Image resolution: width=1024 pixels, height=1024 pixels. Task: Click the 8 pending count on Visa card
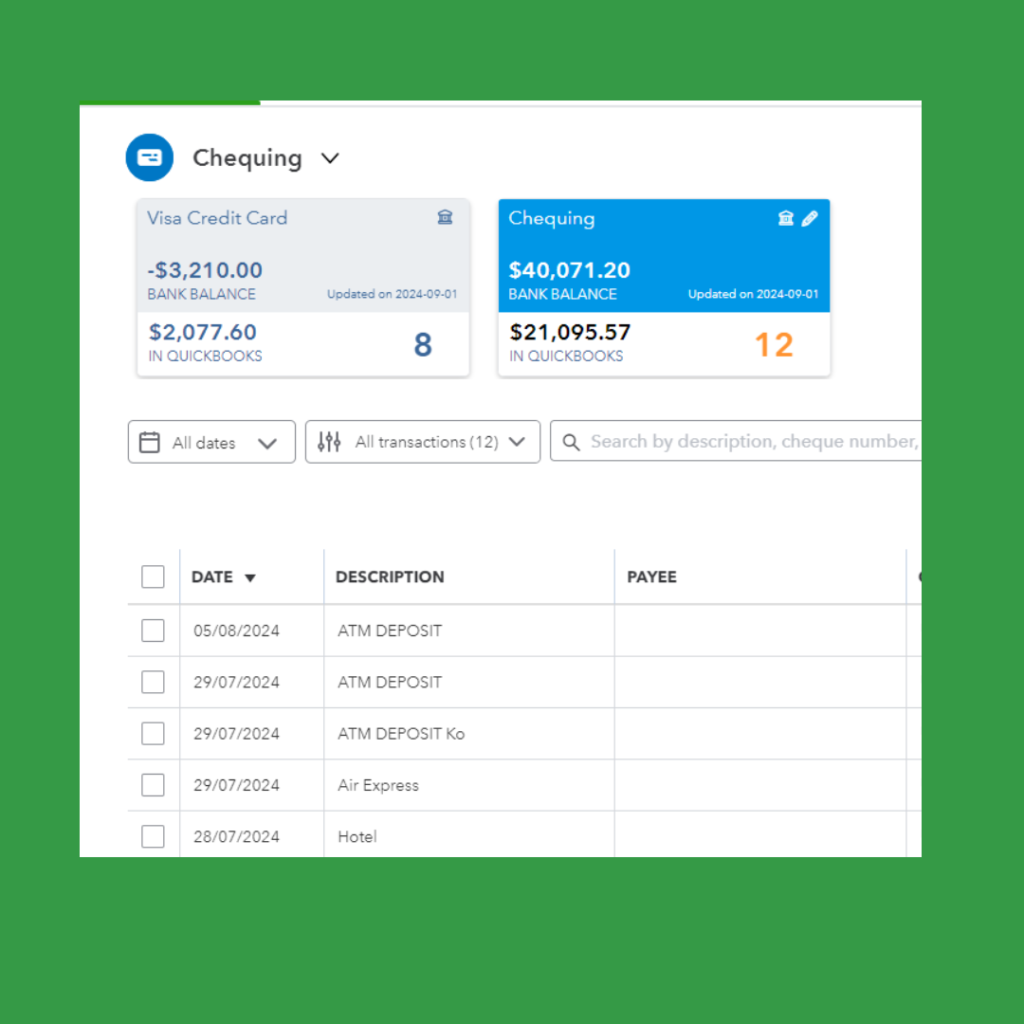point(423,345)
